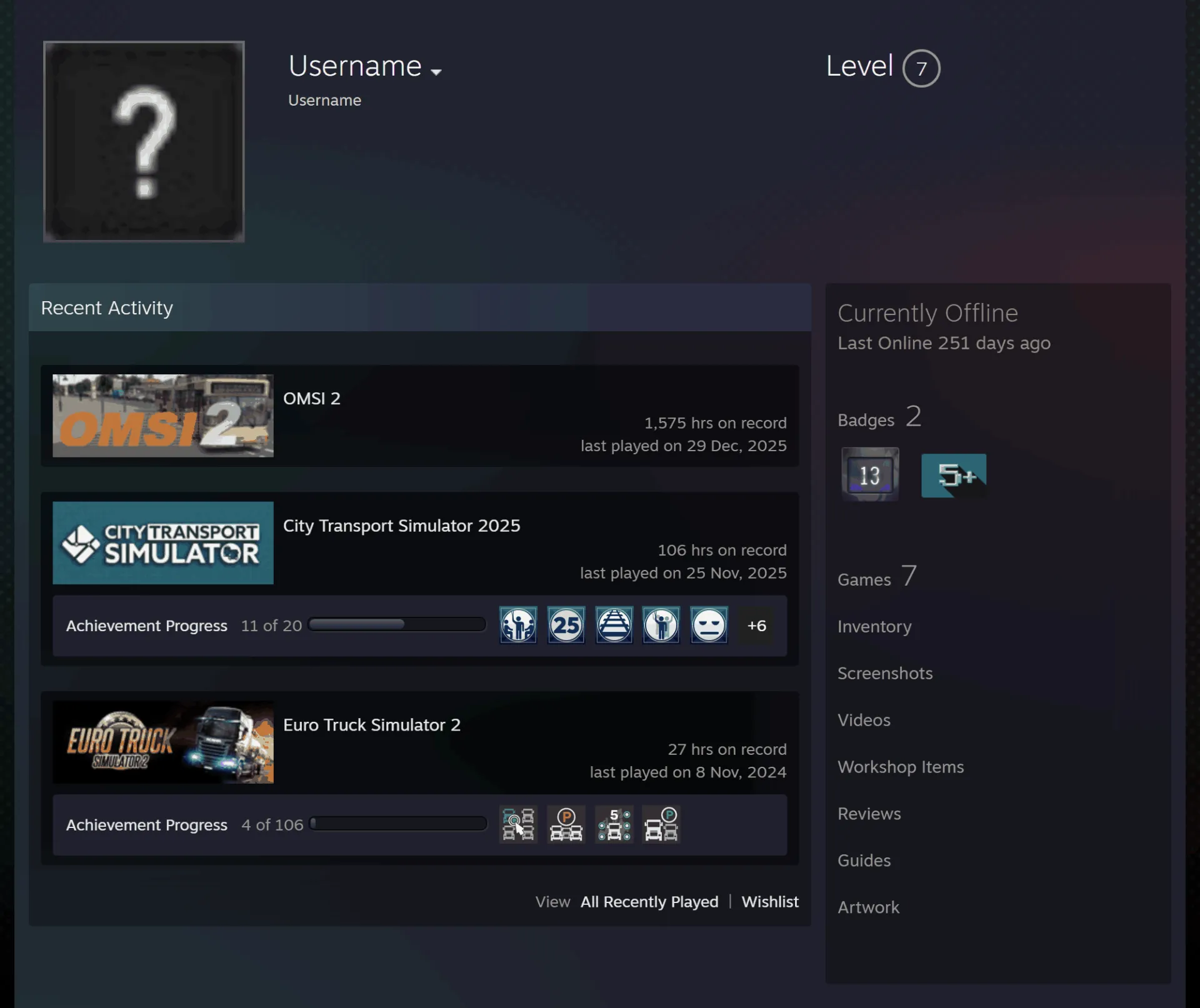This screenshot has height=1008, width=1200.
Task: Click the City Transport achievement progress bar
Action: 397,624
